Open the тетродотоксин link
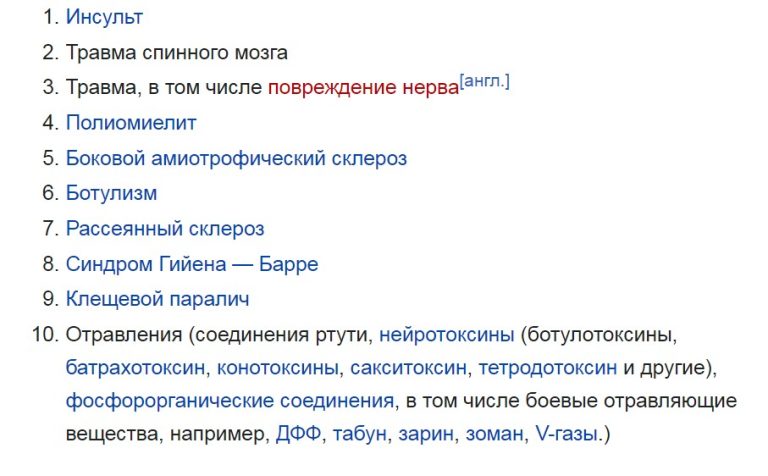The image size is (768, 476). [x=548, y=368]
